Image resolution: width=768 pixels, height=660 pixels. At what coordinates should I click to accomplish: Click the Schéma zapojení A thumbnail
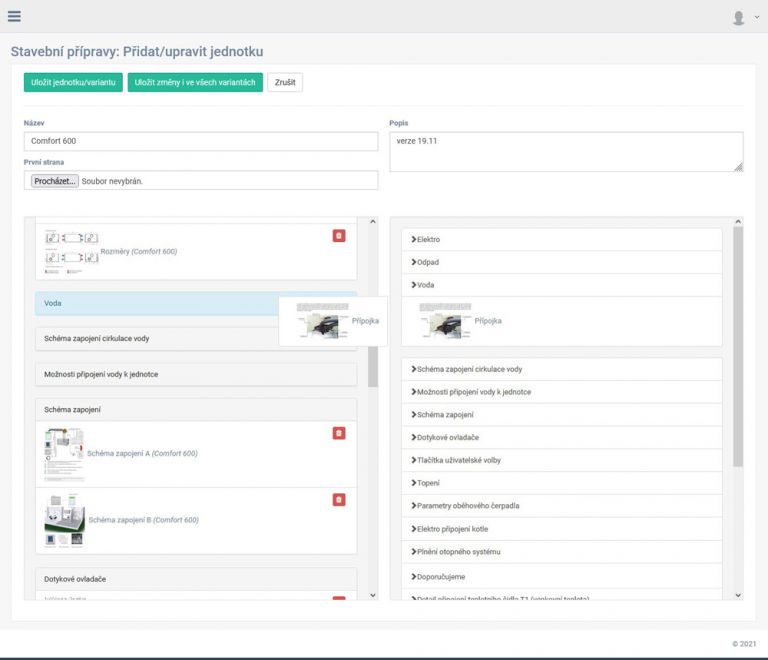click(64, 454)
